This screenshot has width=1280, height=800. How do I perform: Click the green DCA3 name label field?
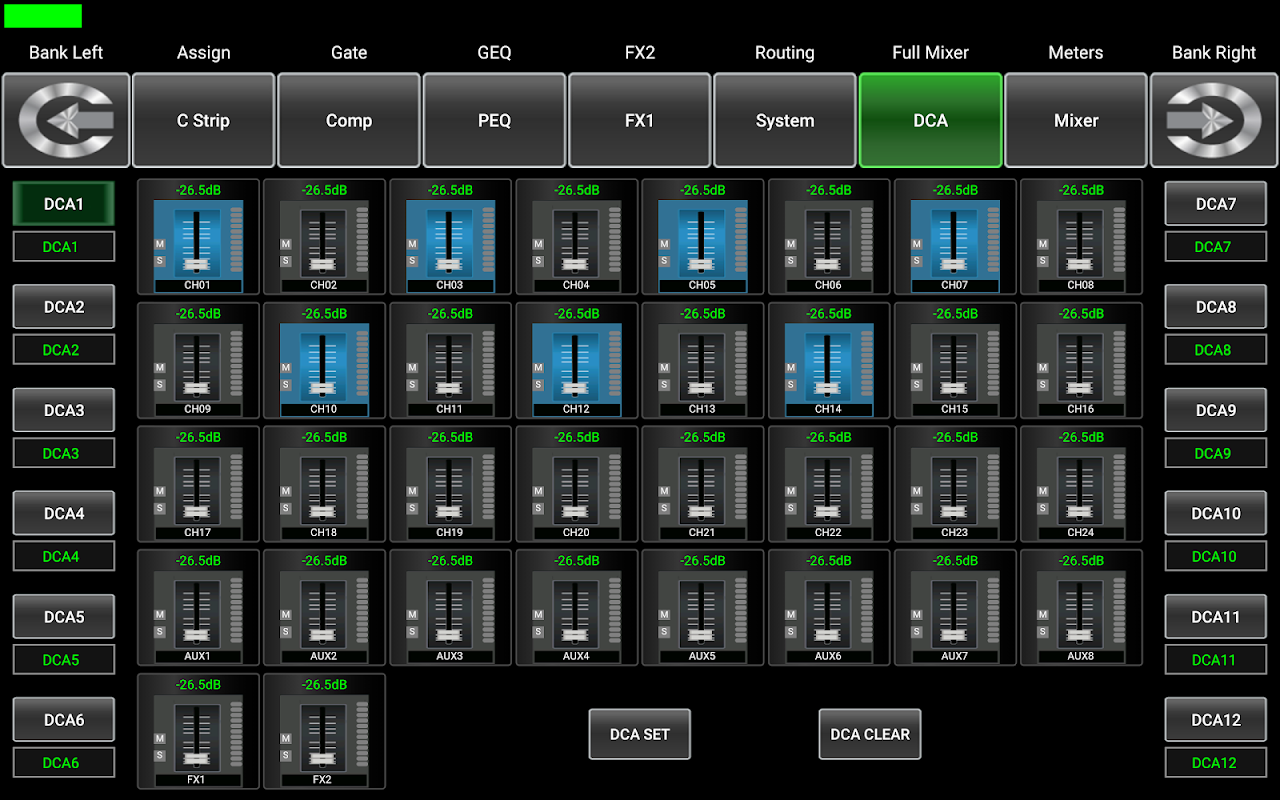pyautogui.click(x=64, y=453)
